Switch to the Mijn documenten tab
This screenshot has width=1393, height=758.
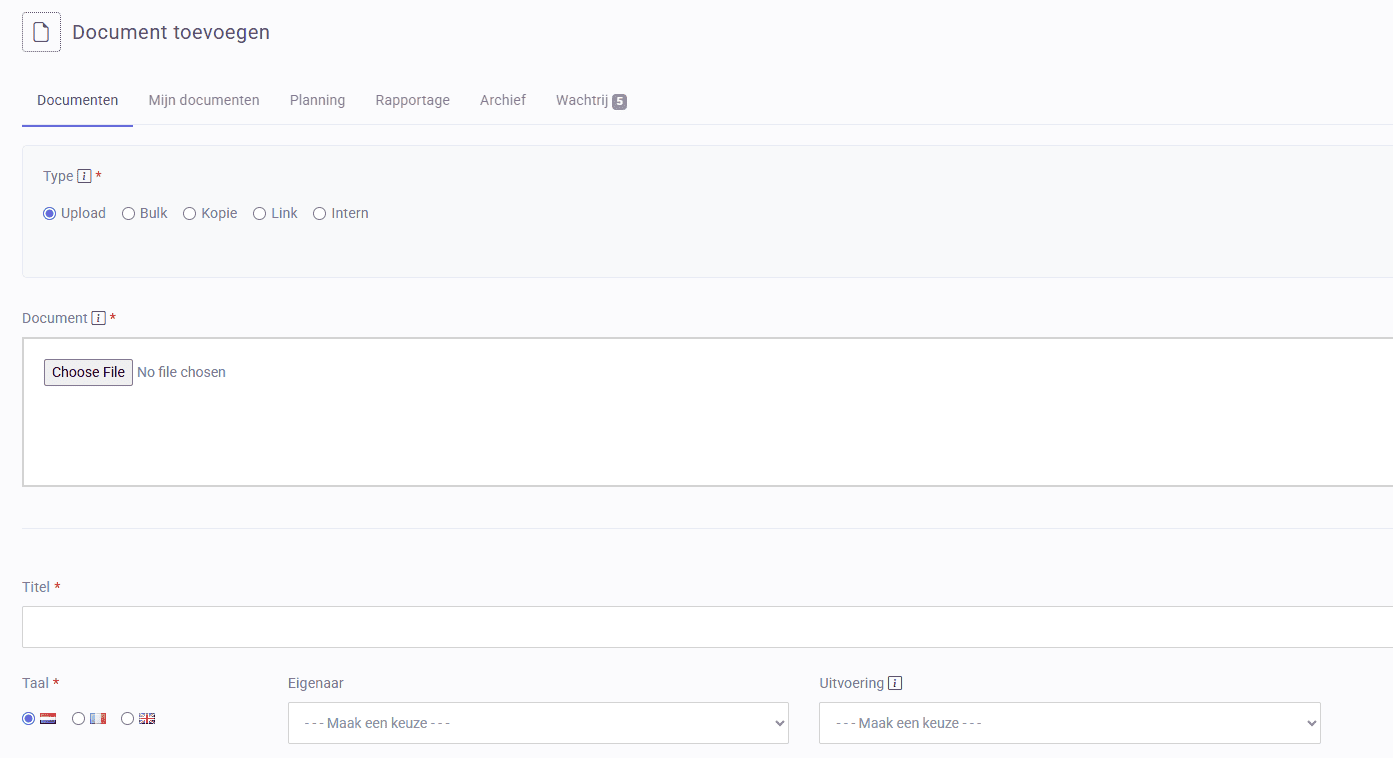point(204,100)
